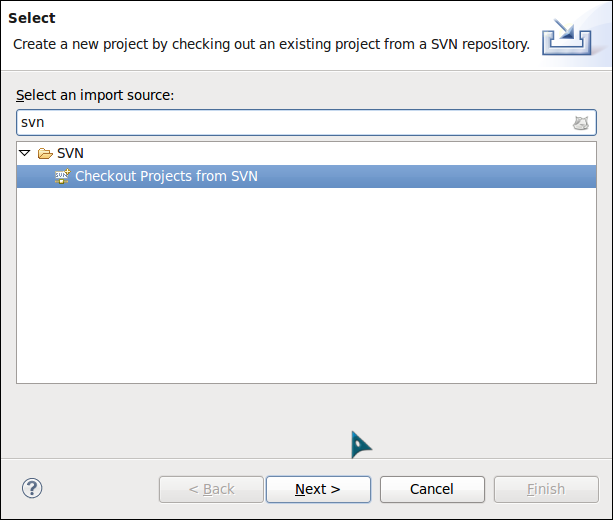Click the grayed-out Back button
Screen dimensions: 613x520
[211, 489]
